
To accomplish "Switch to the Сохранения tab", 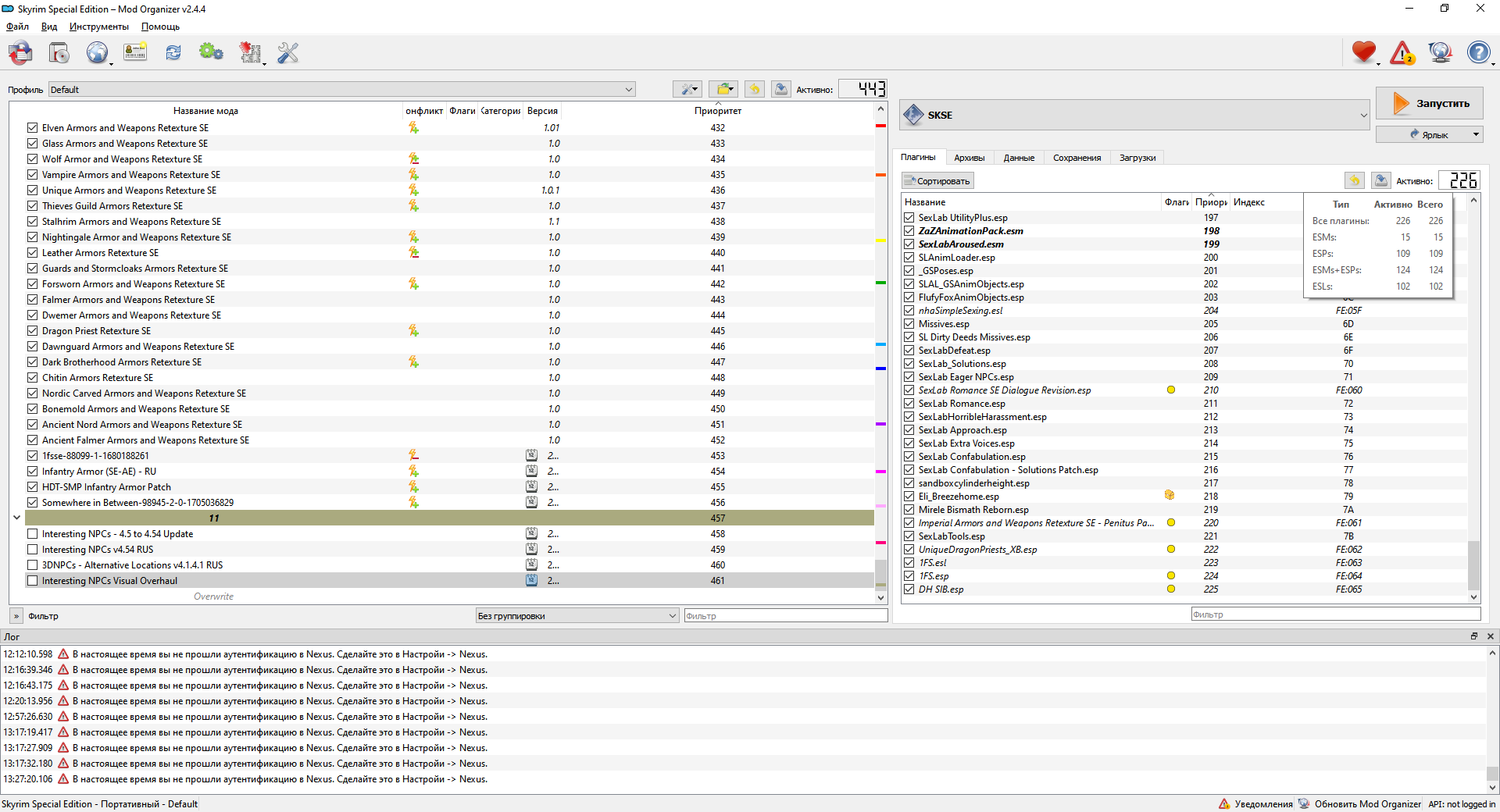I will [x=1077, y=158].
